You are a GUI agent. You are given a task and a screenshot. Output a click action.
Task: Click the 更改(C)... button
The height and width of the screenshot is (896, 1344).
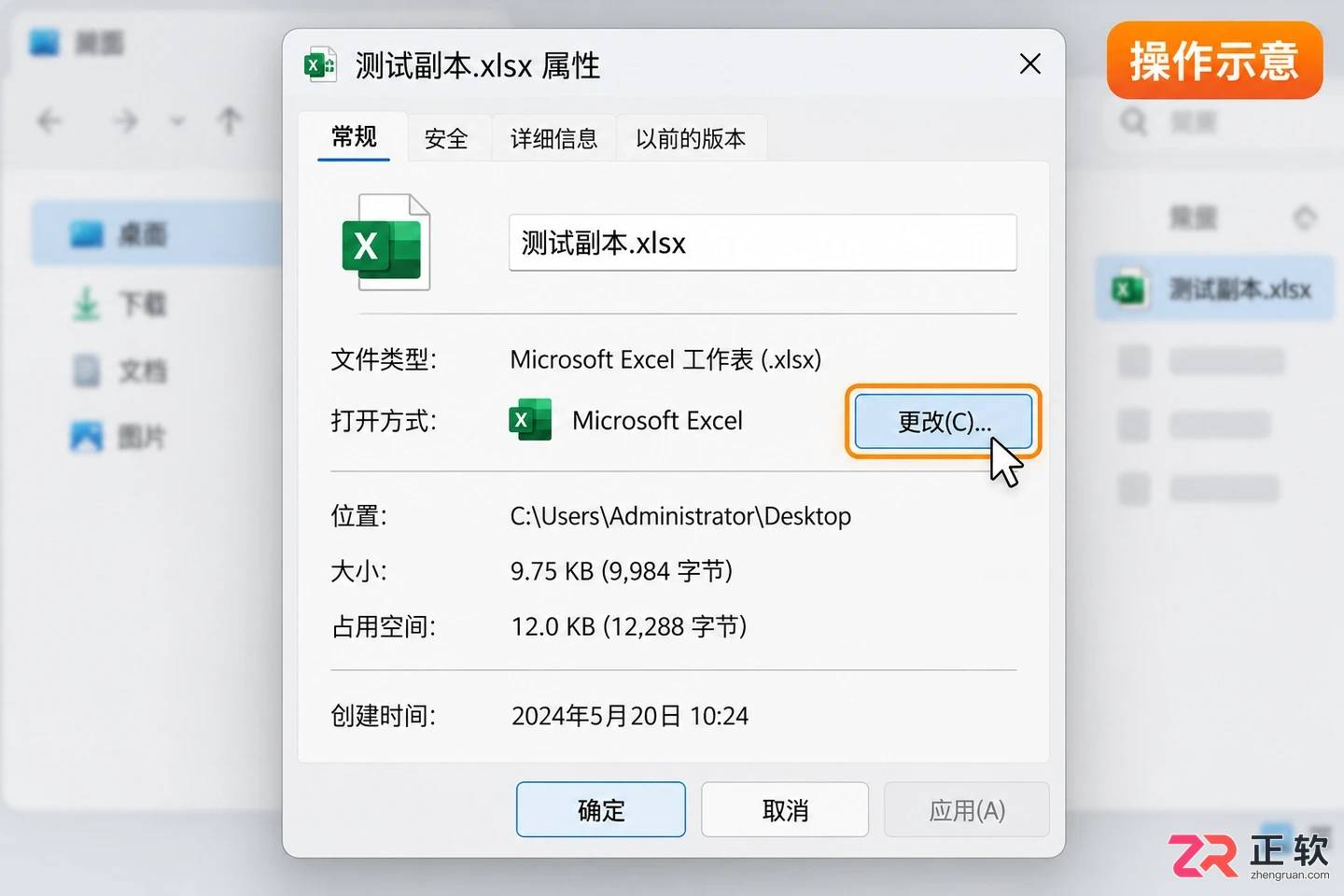tap(944, 422)
